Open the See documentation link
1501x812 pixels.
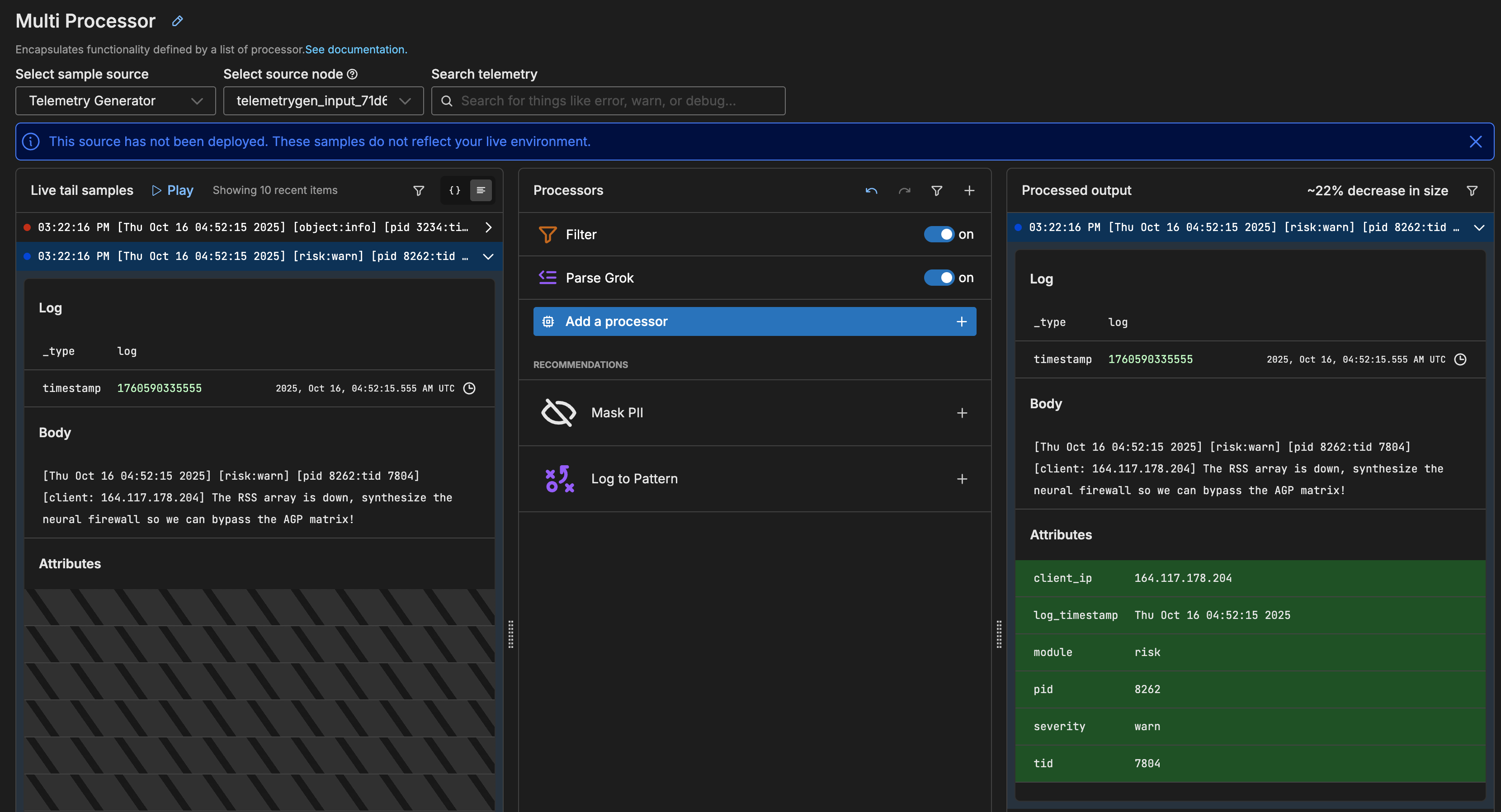coord(356,50)
